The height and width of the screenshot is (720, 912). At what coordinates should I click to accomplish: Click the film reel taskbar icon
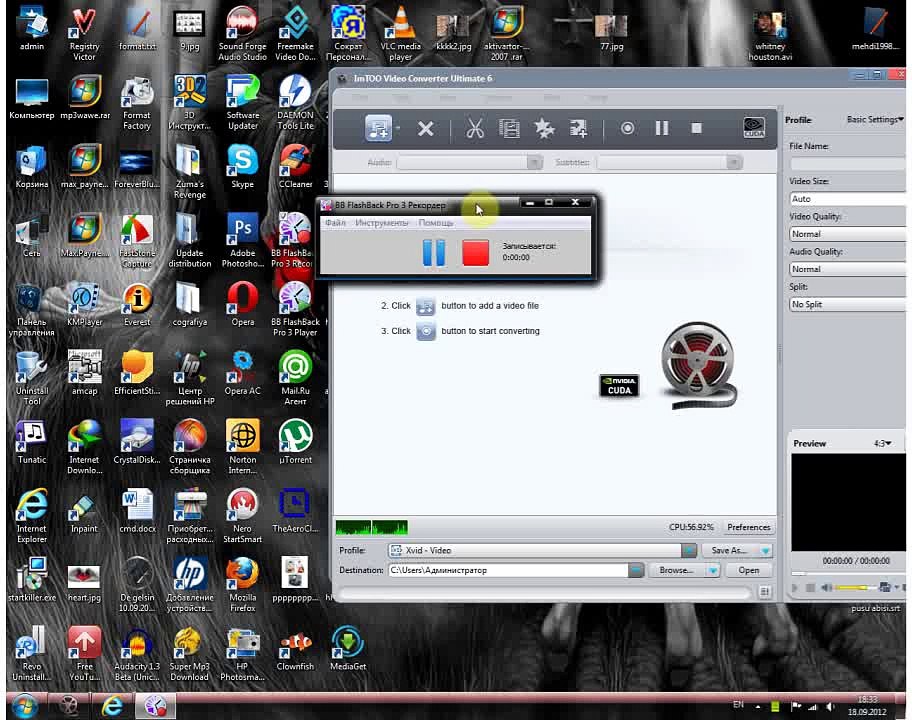(69, 706)
